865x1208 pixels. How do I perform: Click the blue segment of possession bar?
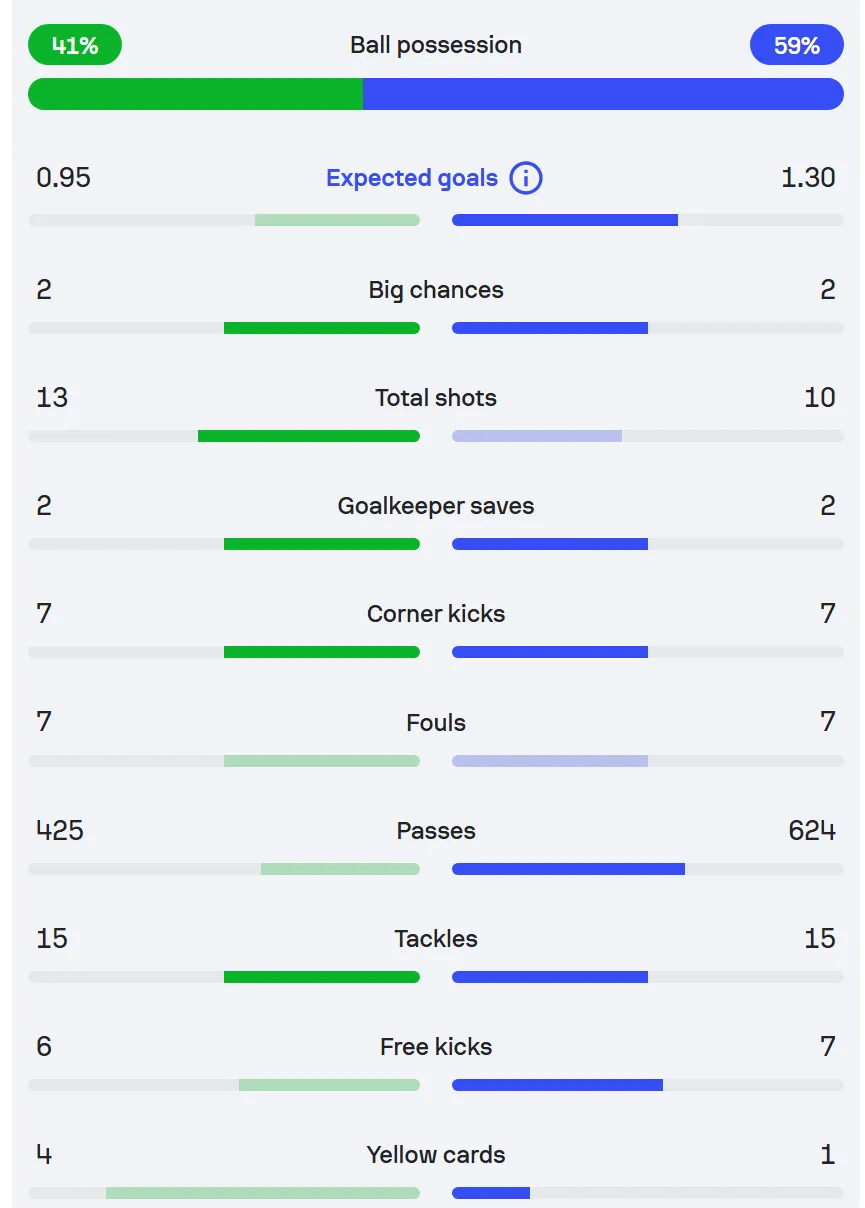click(x=603, y=94)
